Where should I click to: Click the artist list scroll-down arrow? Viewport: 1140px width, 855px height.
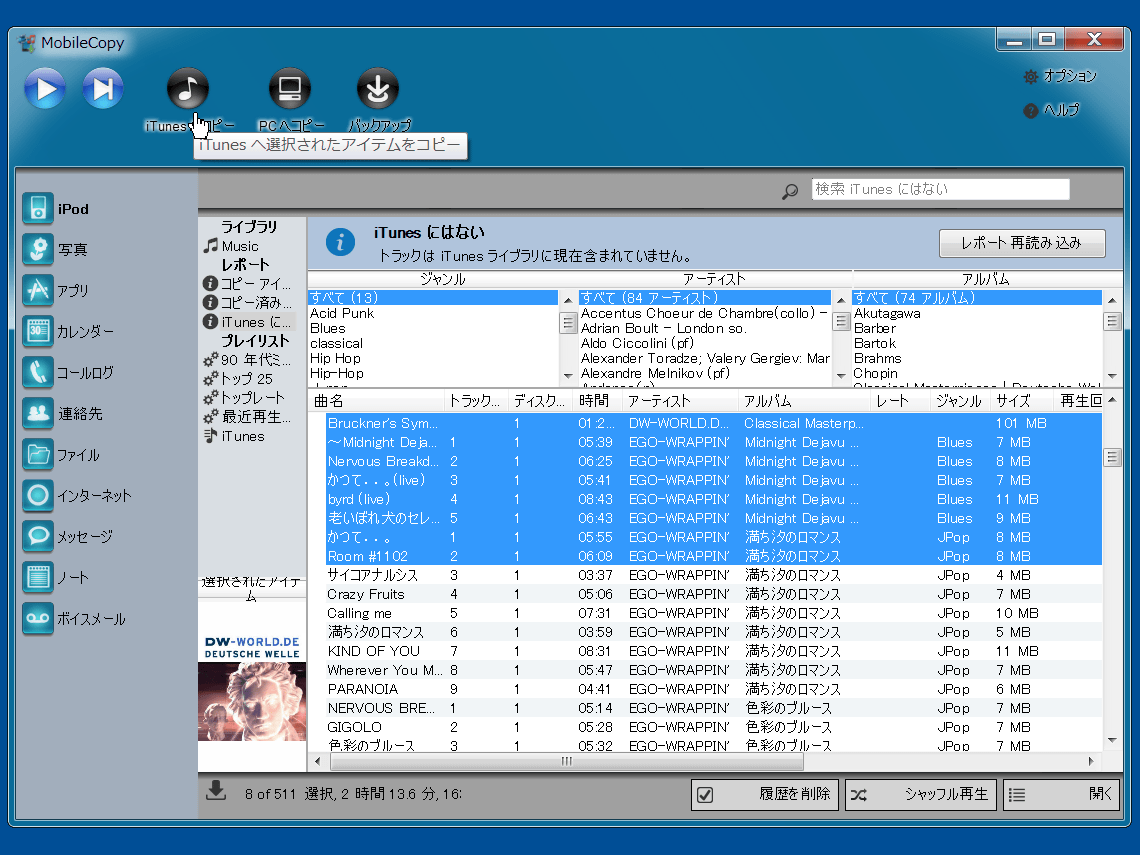click(841, 376)
